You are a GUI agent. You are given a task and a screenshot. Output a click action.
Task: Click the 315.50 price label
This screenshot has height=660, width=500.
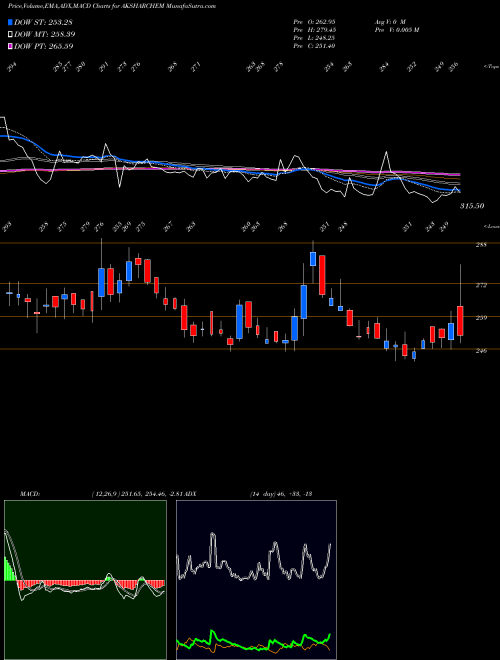coord(472,206)
